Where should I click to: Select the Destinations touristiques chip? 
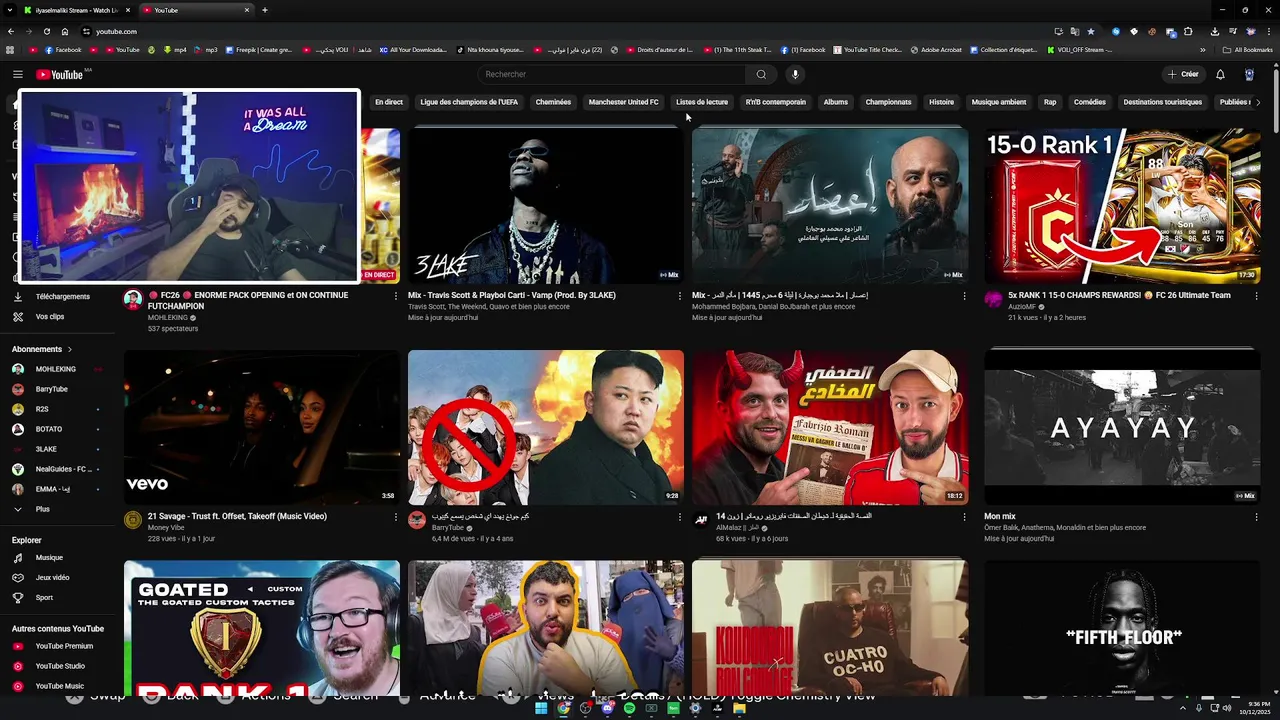[x=1162, y=102]
